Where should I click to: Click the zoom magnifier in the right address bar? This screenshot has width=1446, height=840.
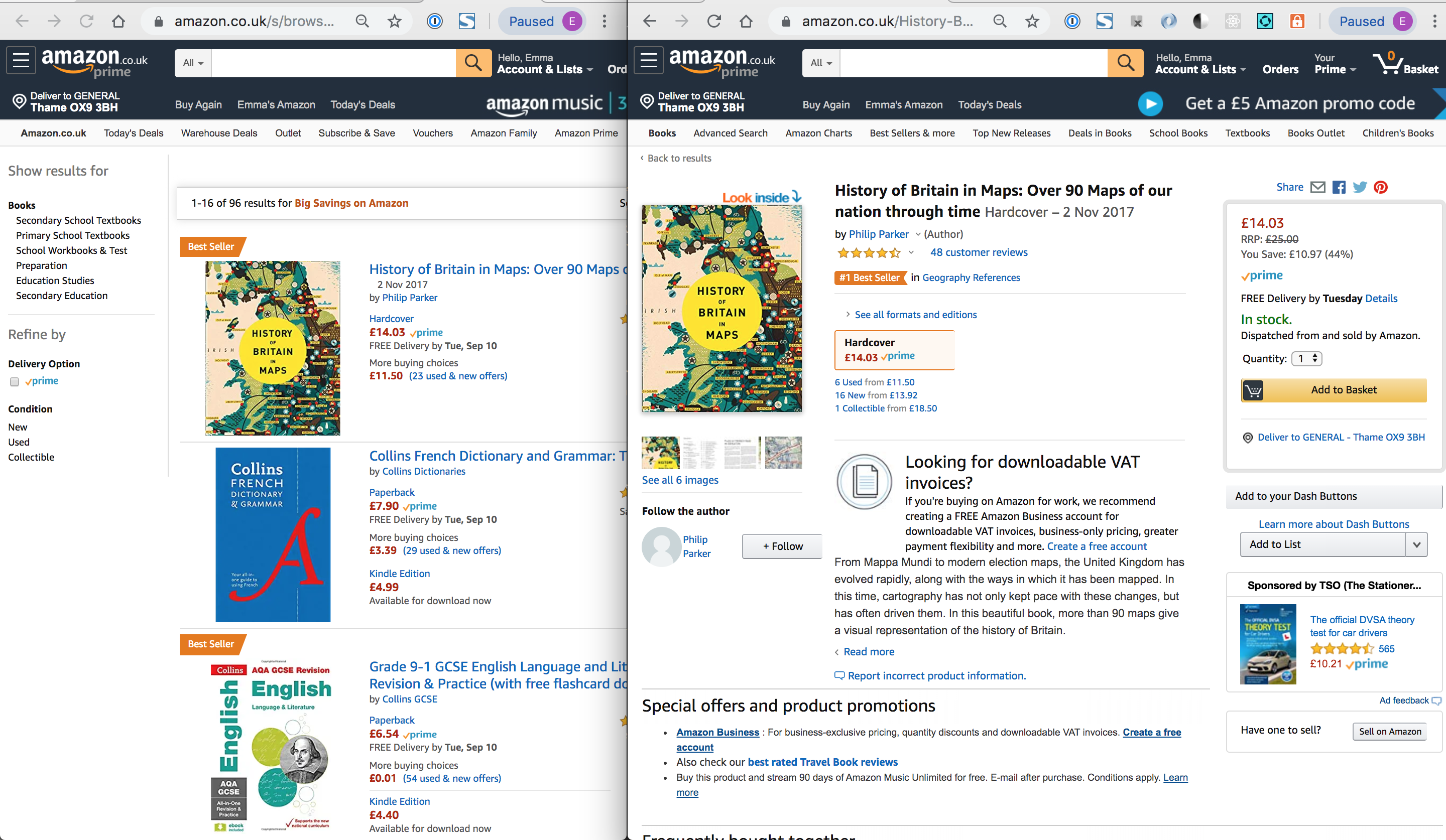[x=1000, y=21]
